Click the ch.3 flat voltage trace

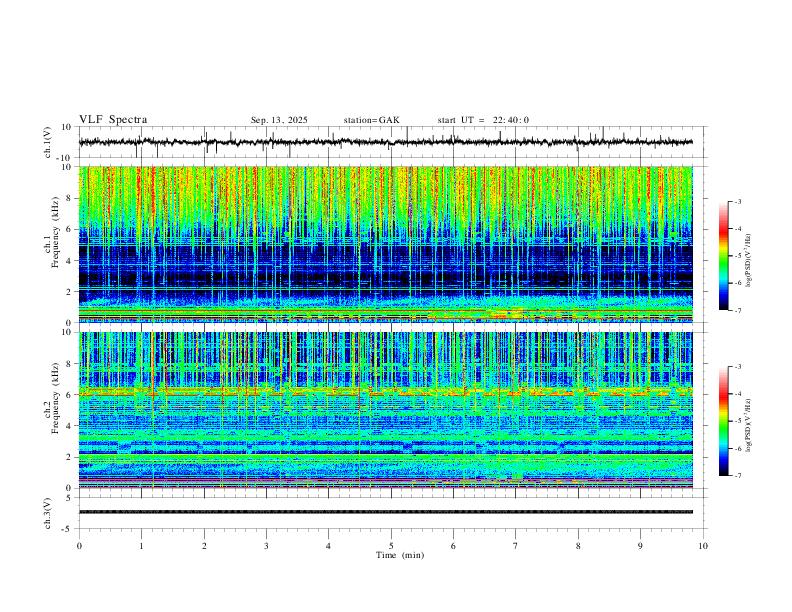[385, 512]
